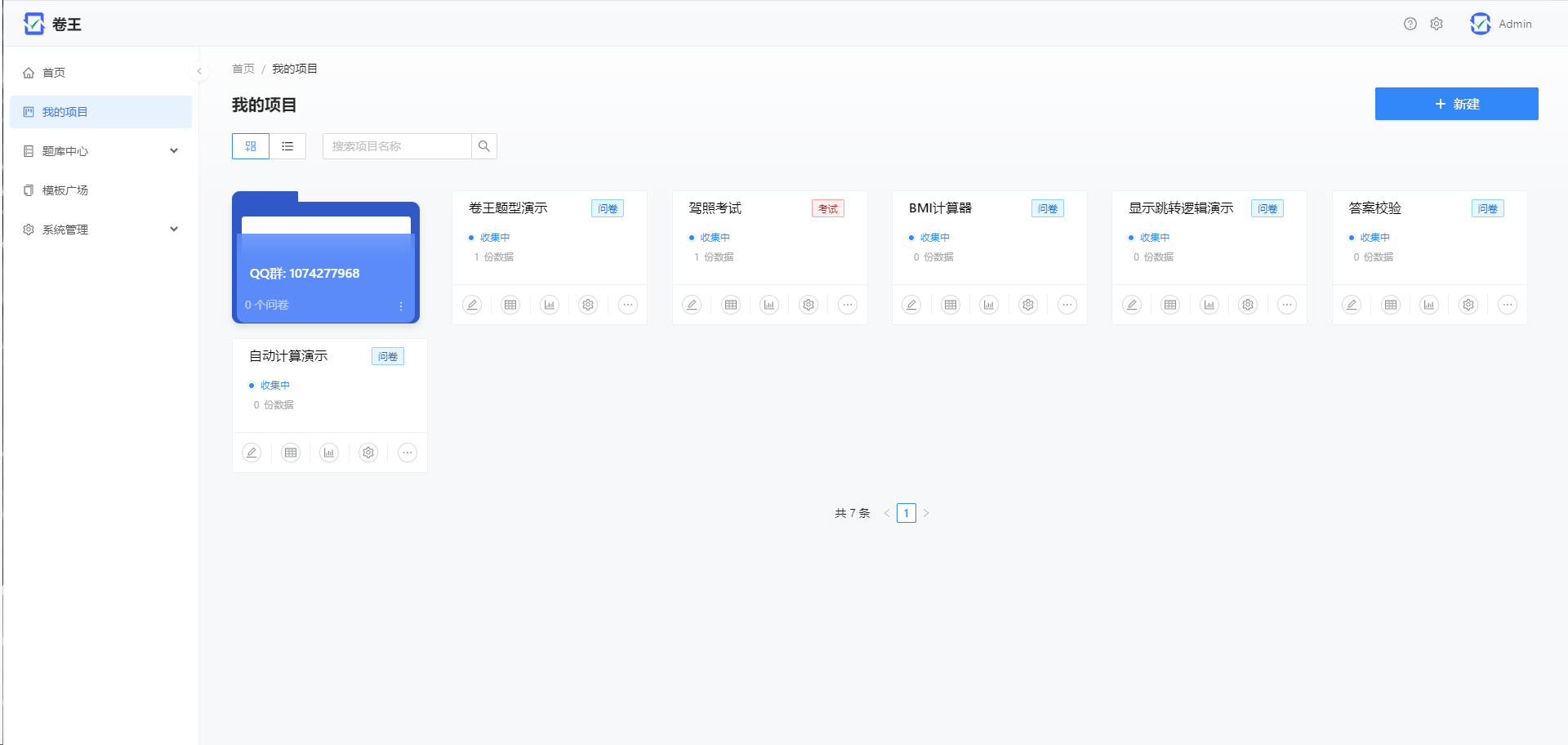Open settings gear on 自动计算演示 card
The width and height of the screenshot is (1568, 745).
click(x=368, y=453)
